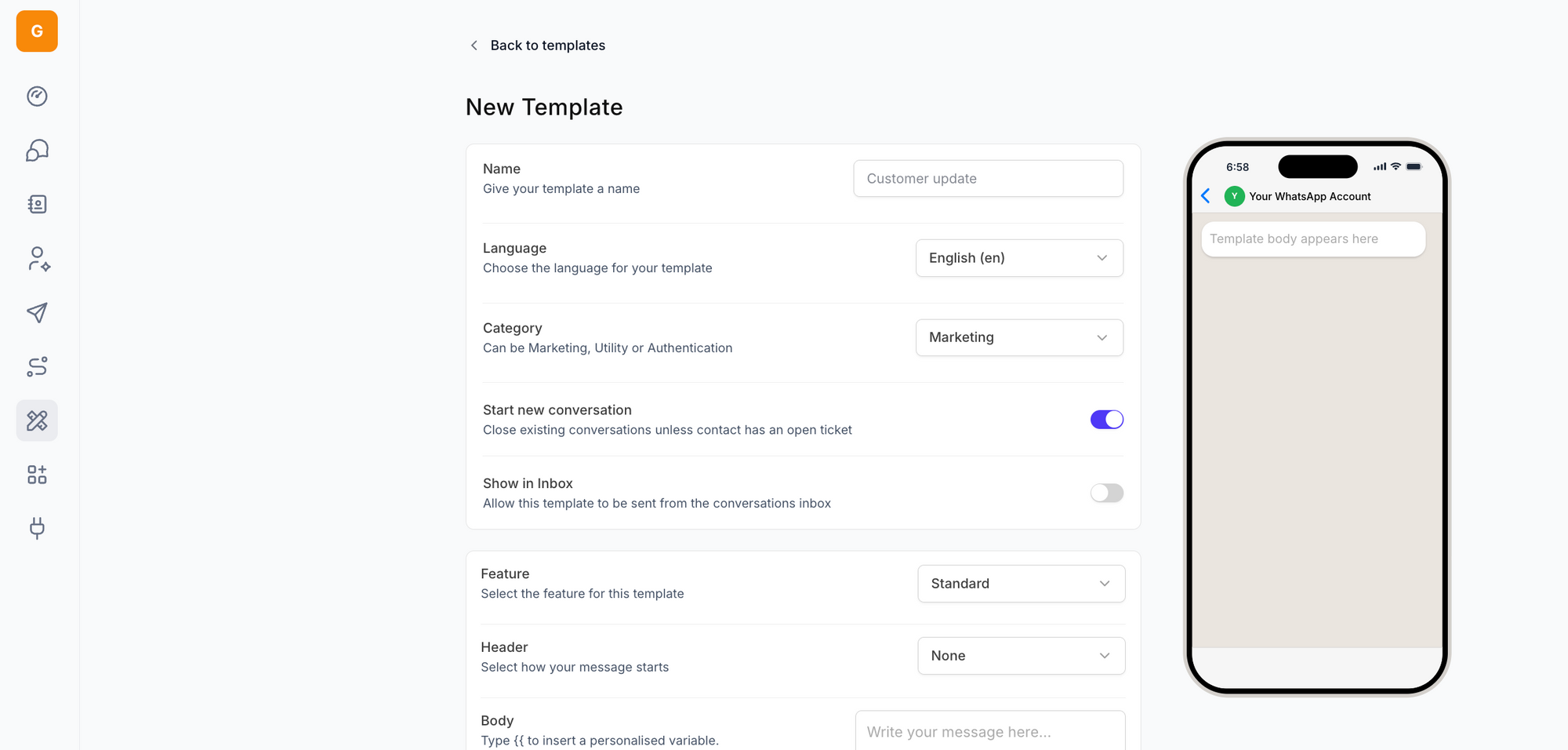This screenshot has width=1568, height=750.
Task: Expand the Header dropdown set to None
Action: click(x=1021, y=656)
